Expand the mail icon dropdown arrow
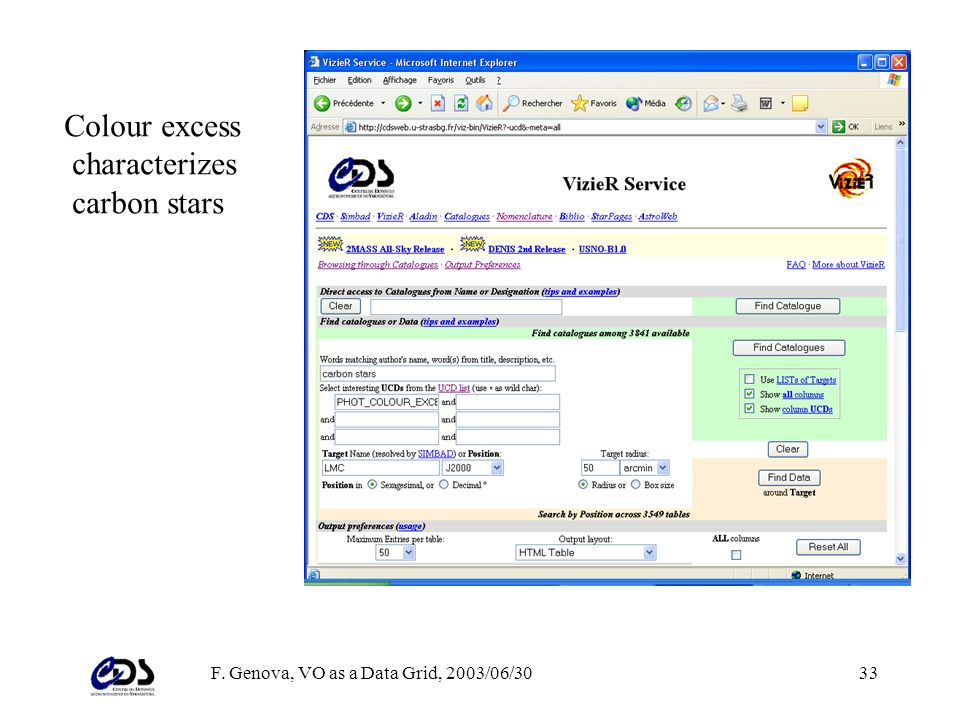This screenshot has height=720, width=960. (723, 103)
